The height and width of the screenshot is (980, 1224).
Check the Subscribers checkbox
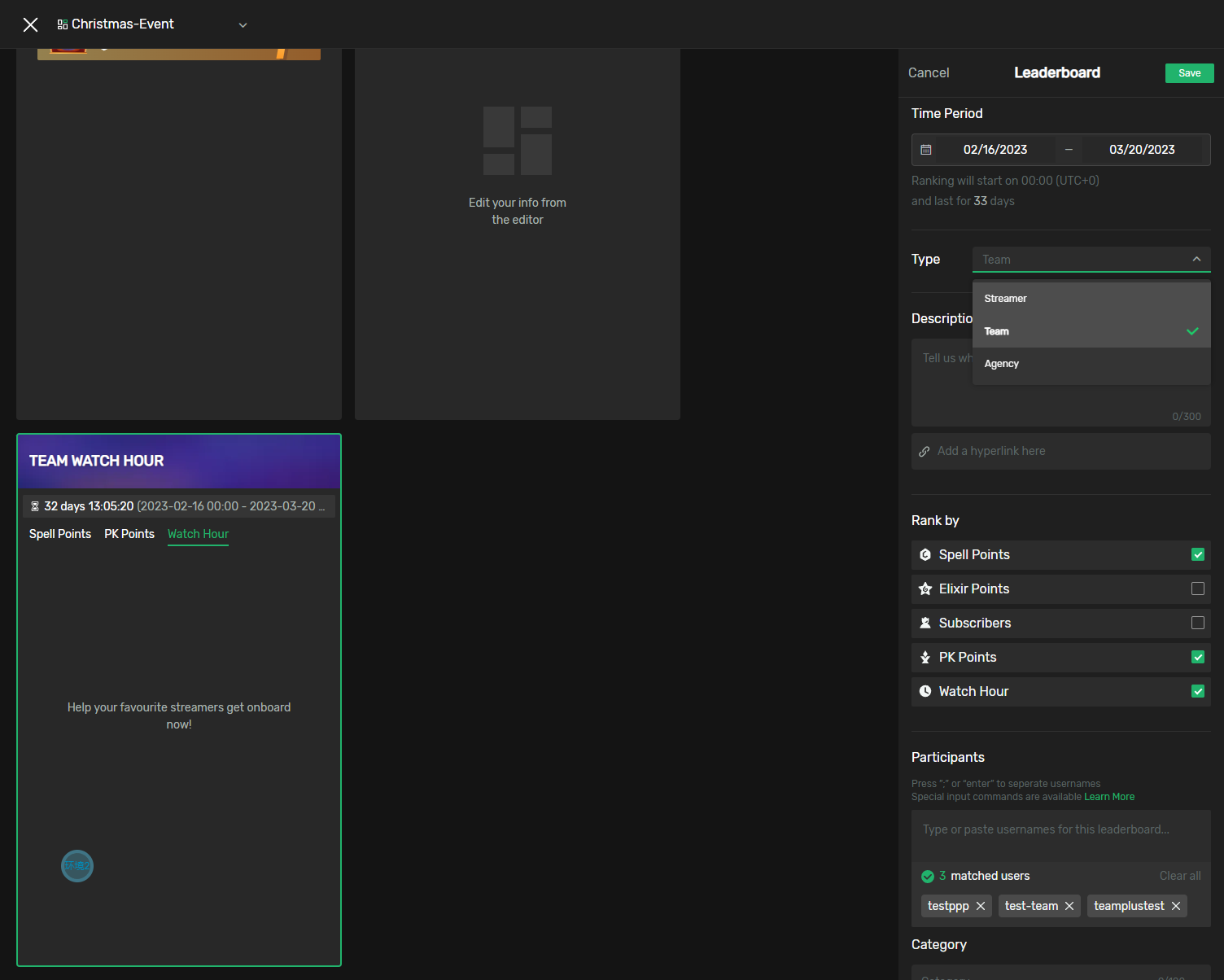(1198, 623)
